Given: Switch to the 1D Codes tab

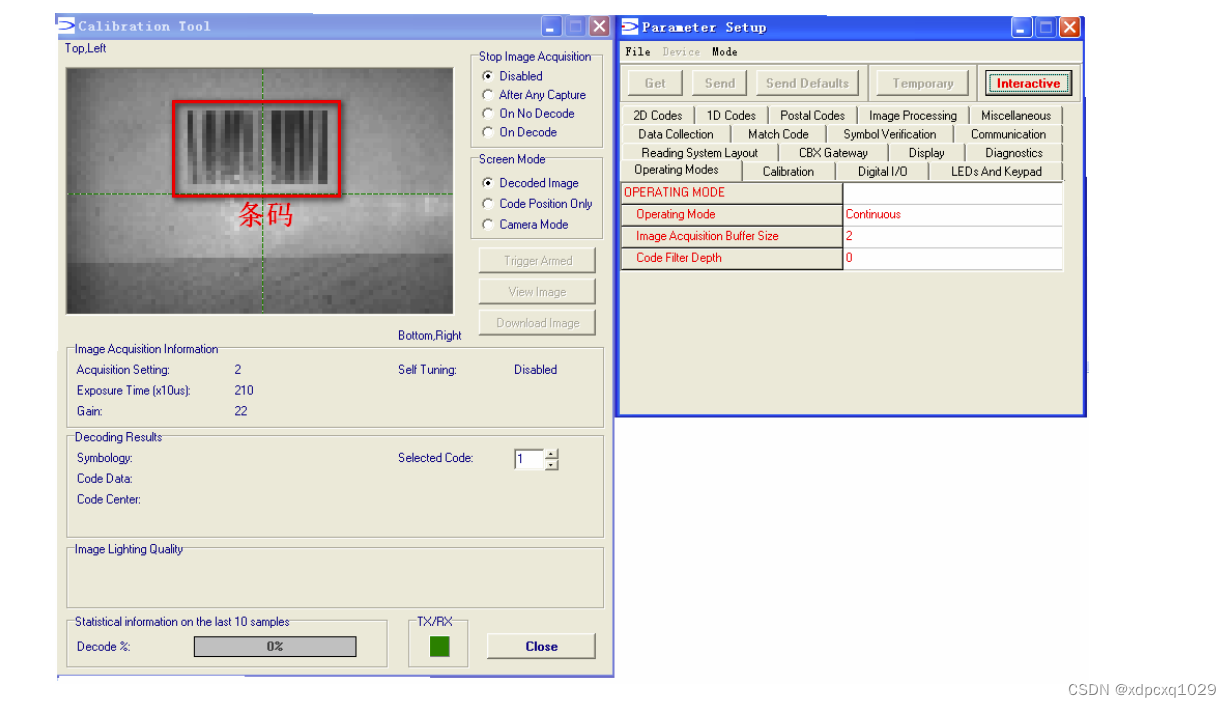Looking at the screenshot, I should coord(730,114).
